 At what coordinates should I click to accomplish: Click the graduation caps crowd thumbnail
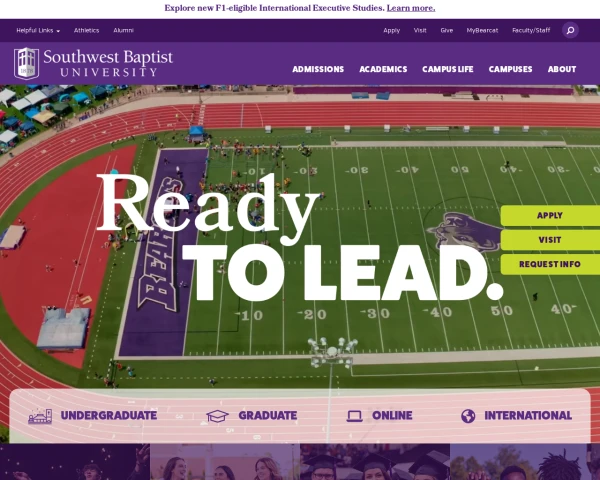pos(375,462)
